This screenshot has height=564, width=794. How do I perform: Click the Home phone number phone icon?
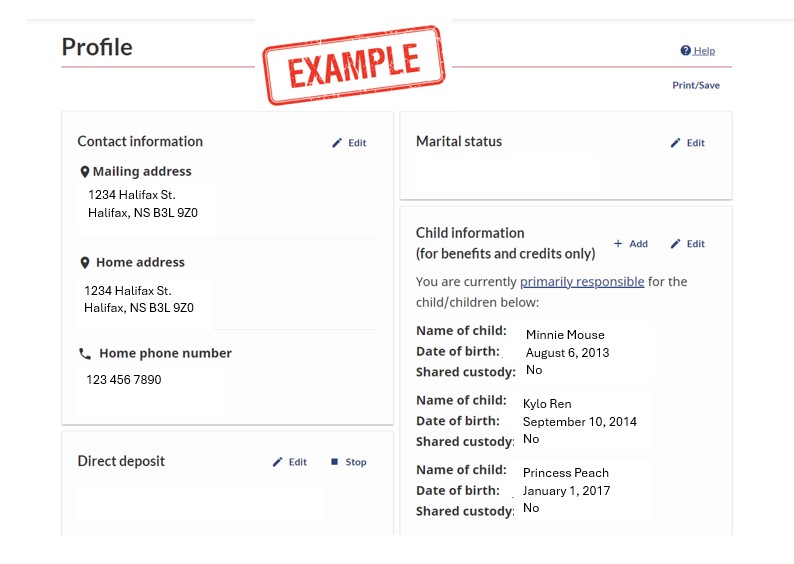[x=85, y=354]
